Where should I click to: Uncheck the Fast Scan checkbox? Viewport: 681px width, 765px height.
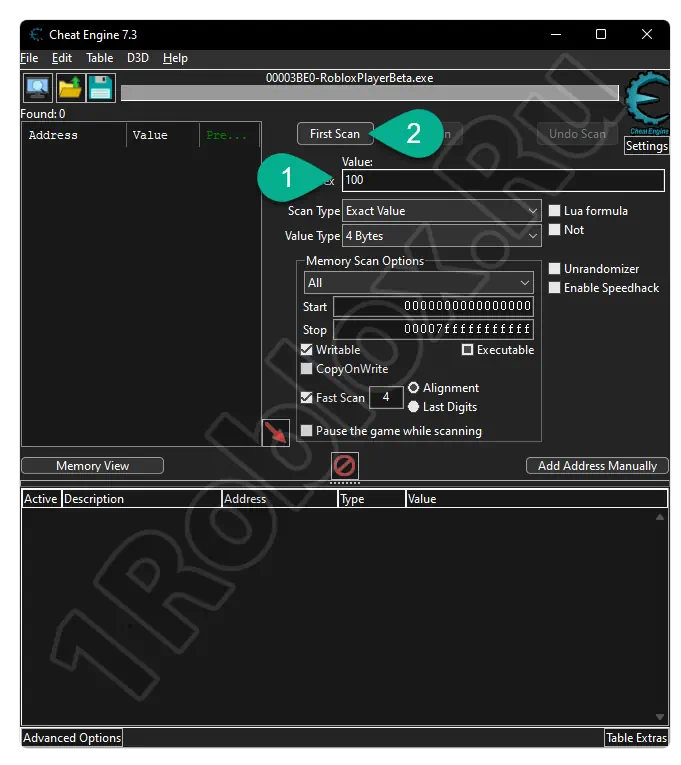pos(306,398)
